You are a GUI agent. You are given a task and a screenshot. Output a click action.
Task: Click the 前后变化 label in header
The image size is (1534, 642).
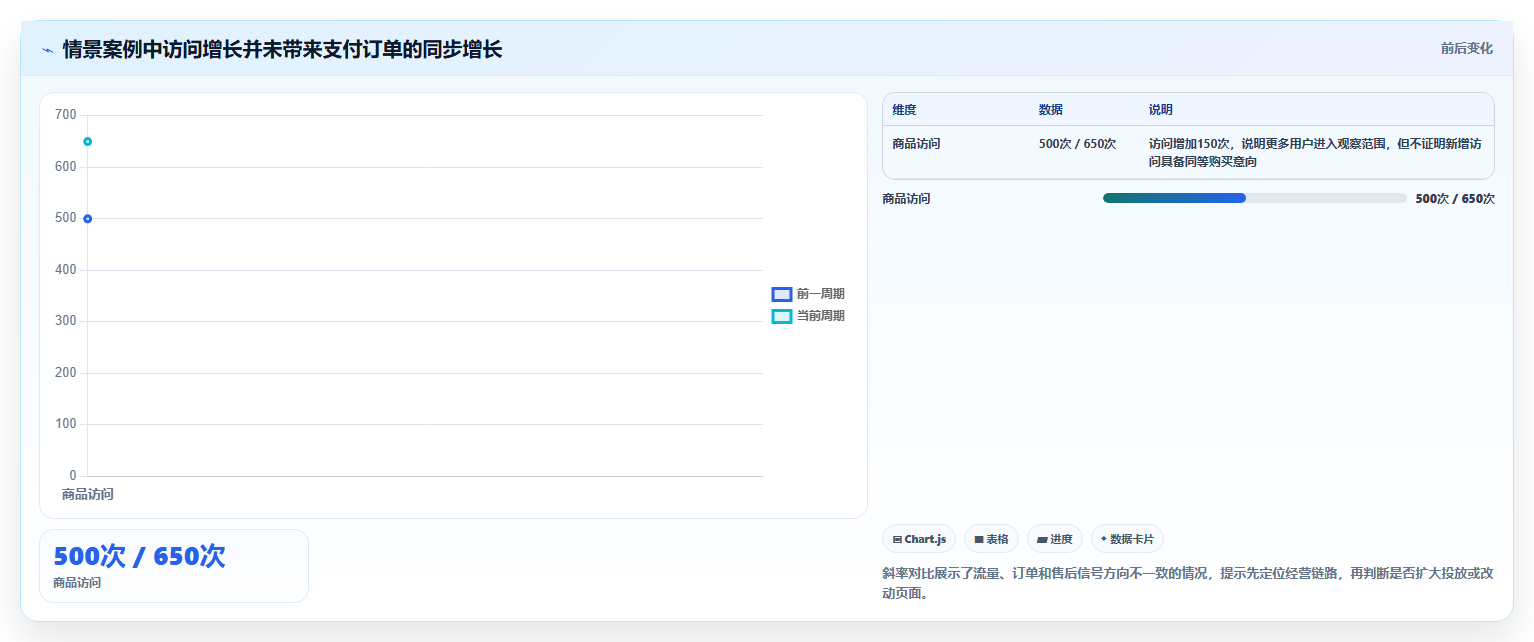point(1467,48)
